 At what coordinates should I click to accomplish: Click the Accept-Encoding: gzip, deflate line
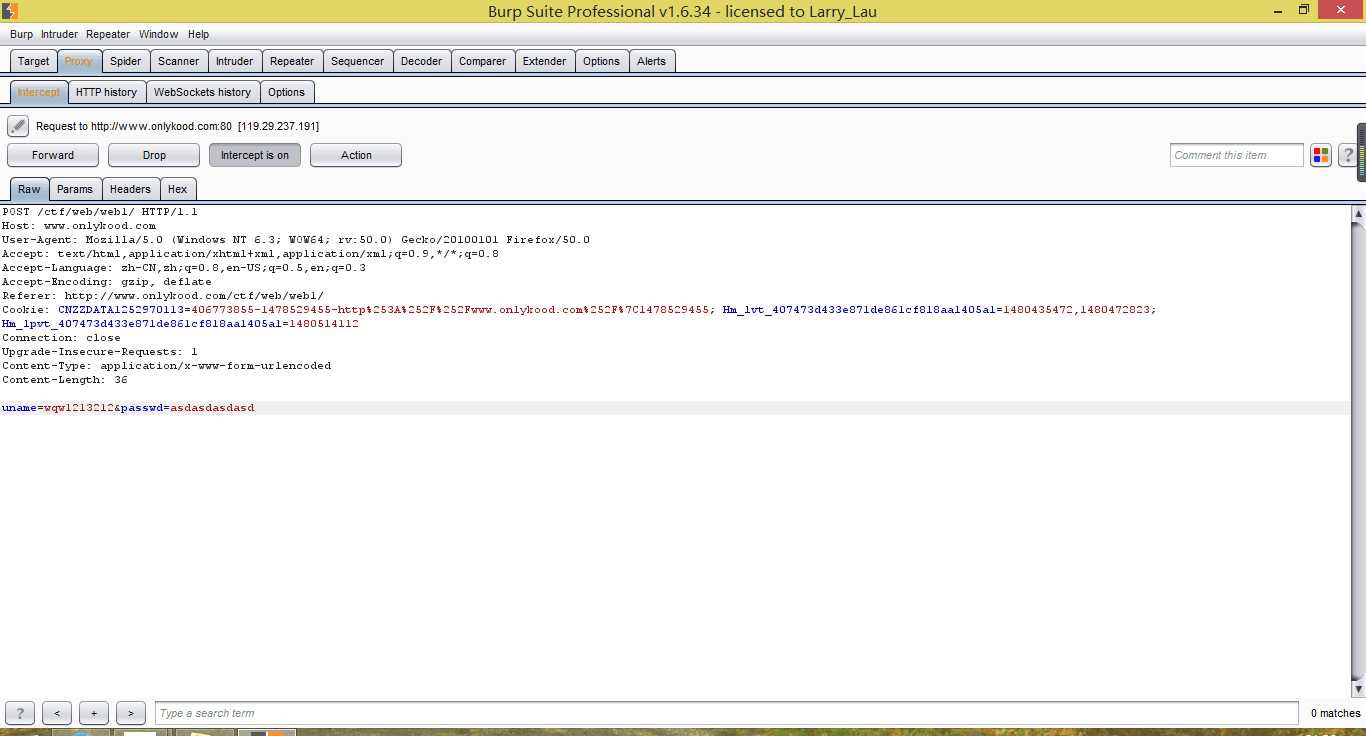click(x=107, y=282)
